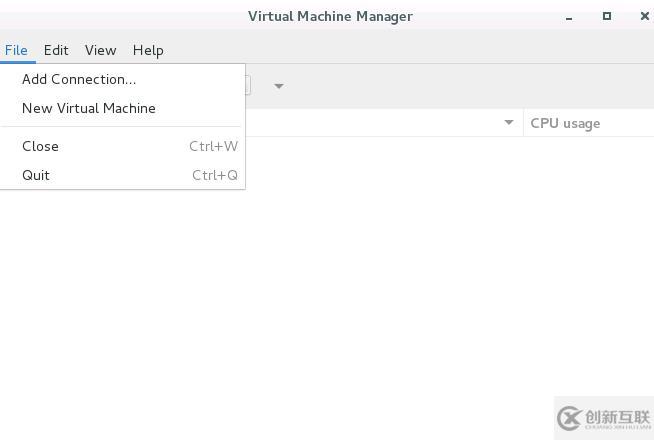Maximize the Virtual Machine Manager window

tap(607, 16)
